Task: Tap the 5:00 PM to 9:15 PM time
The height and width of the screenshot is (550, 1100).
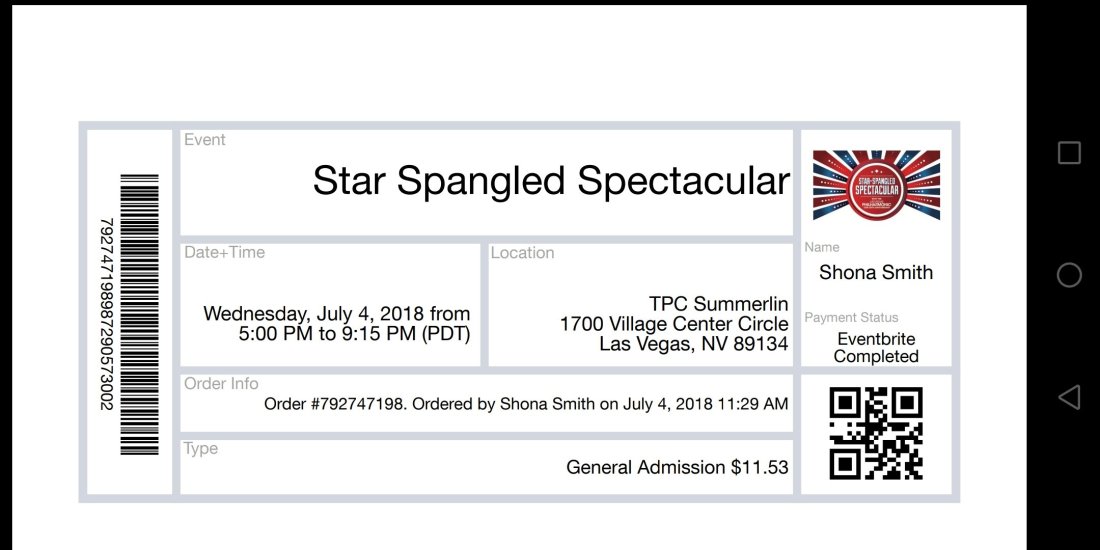Action: click(354, 334)
